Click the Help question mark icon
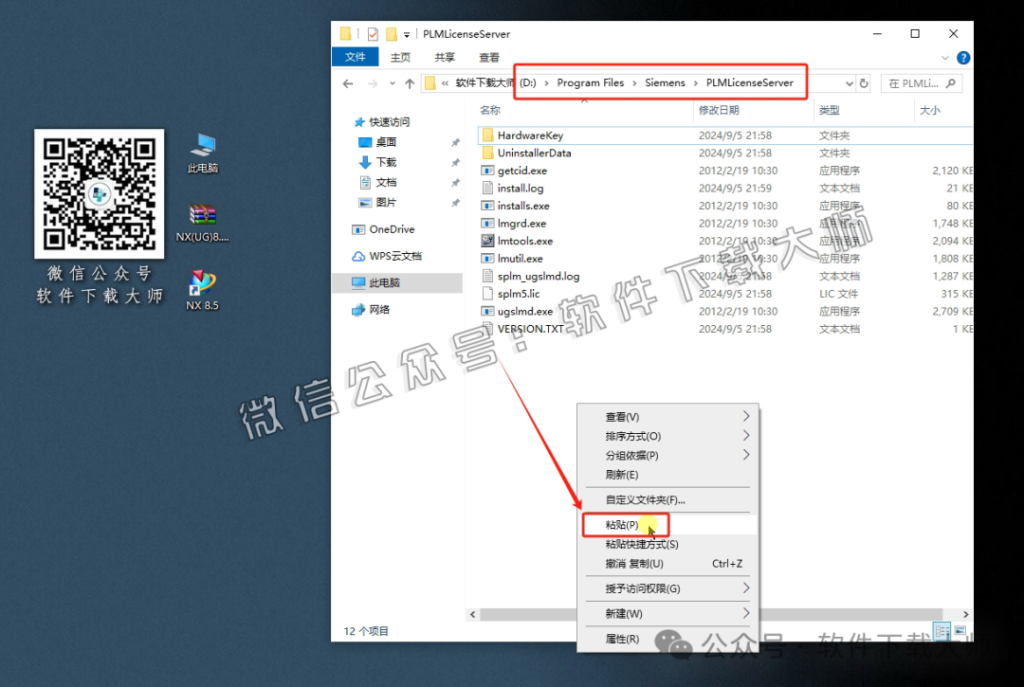The height and width of the screenshot is (687, 1024). (x=962, y=57)
